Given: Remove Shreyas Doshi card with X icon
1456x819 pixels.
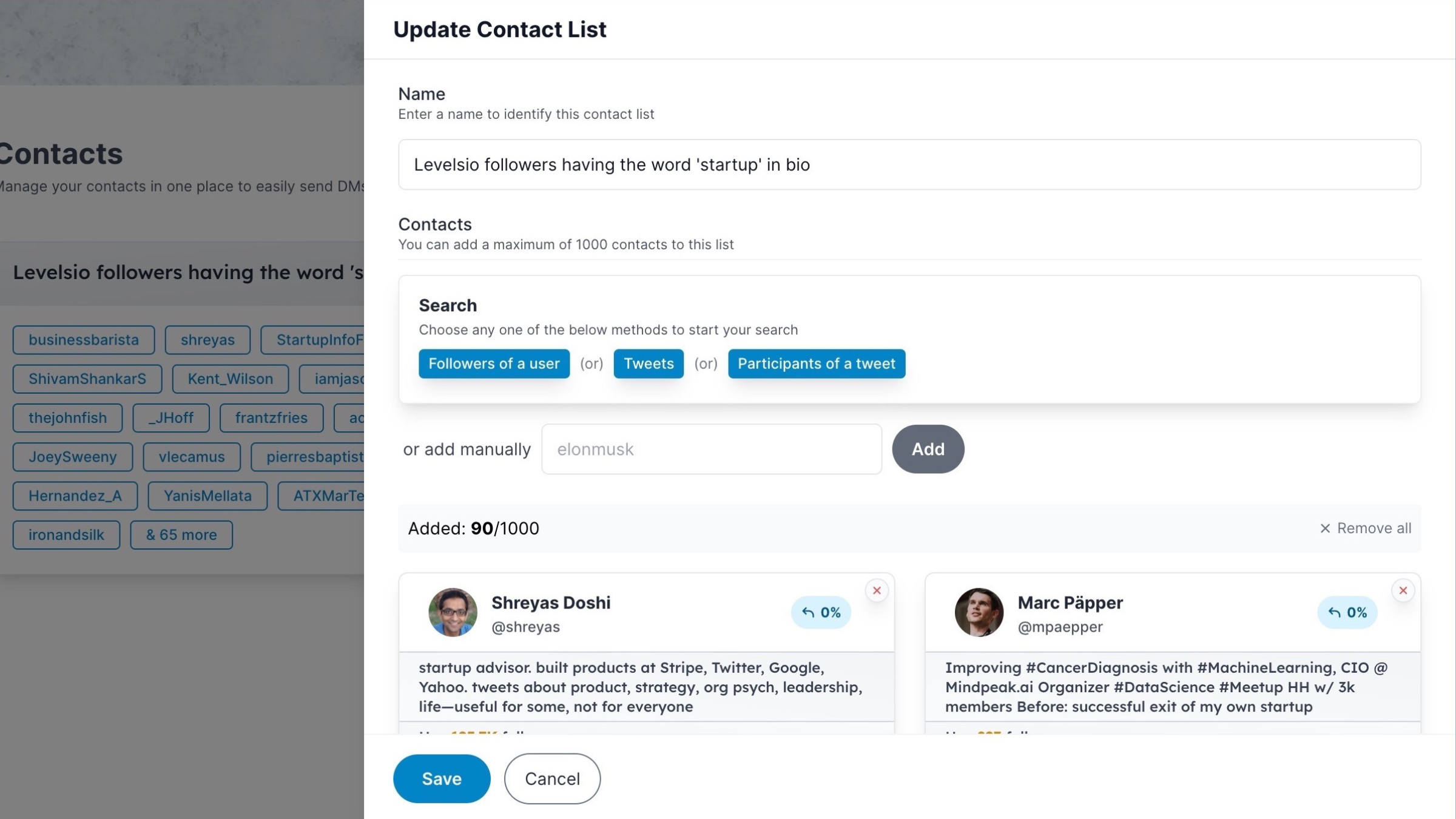Looking at the screenshot, I should click(877, 590).
